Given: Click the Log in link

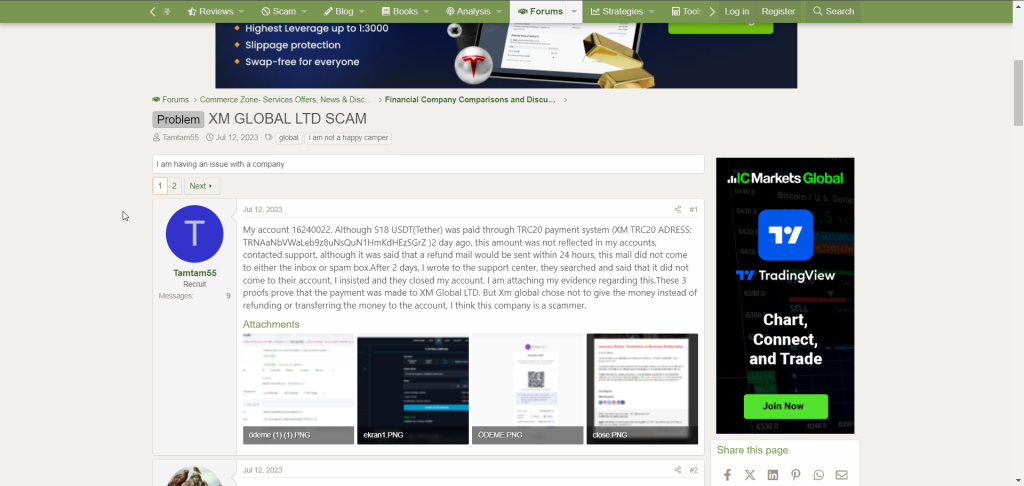Looking at the screenshot, I should tap(737, 11).
